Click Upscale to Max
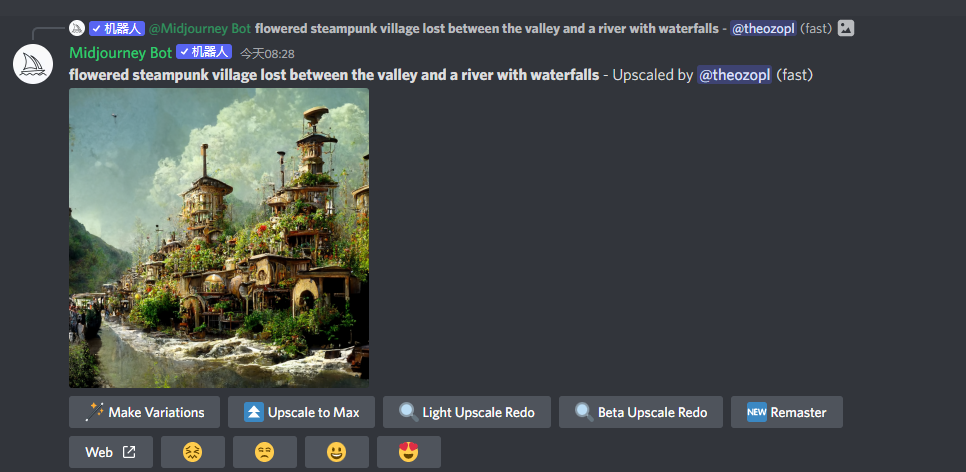966x472 pixels. [301, 412]
